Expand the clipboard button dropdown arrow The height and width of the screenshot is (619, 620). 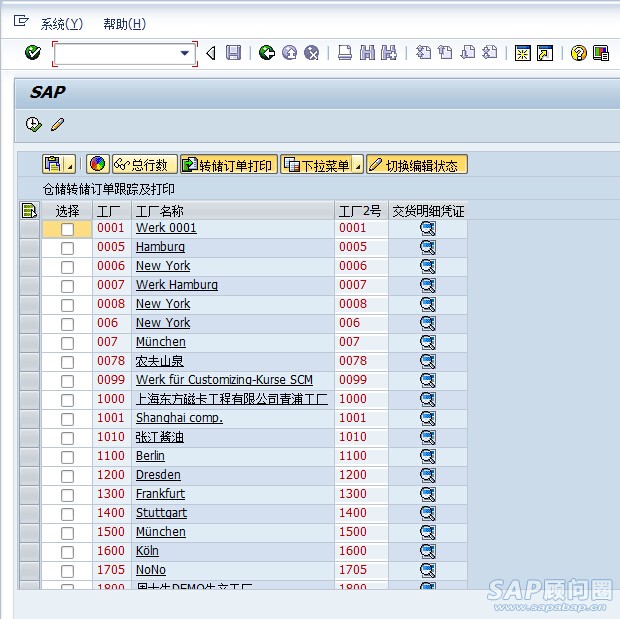click(x=70, y=164)
